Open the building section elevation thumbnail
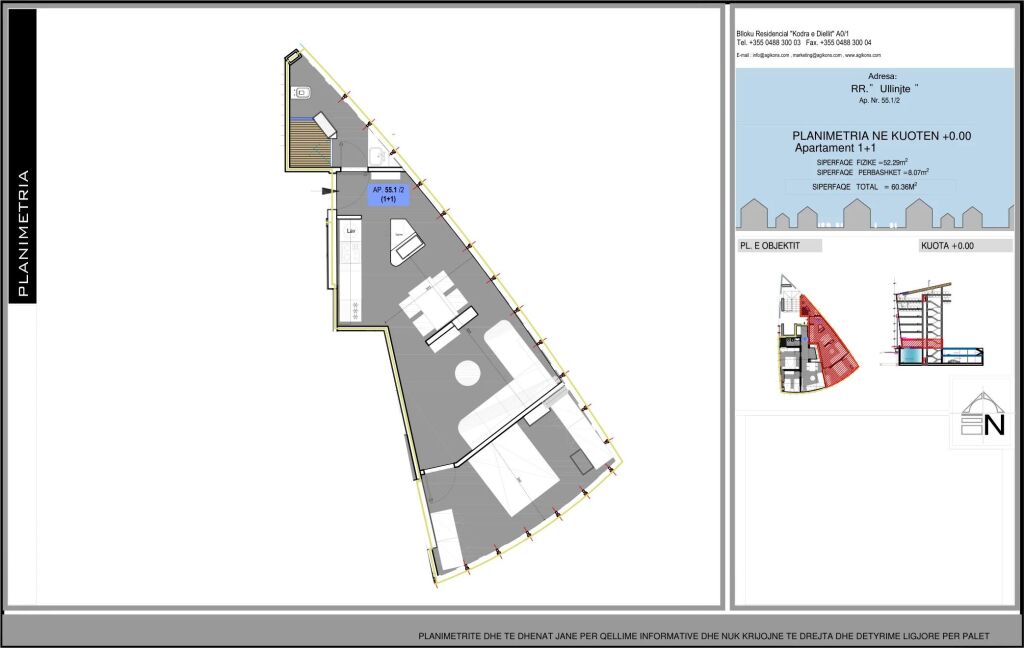This screenshot has height=648, width=1024. (938, 324)
